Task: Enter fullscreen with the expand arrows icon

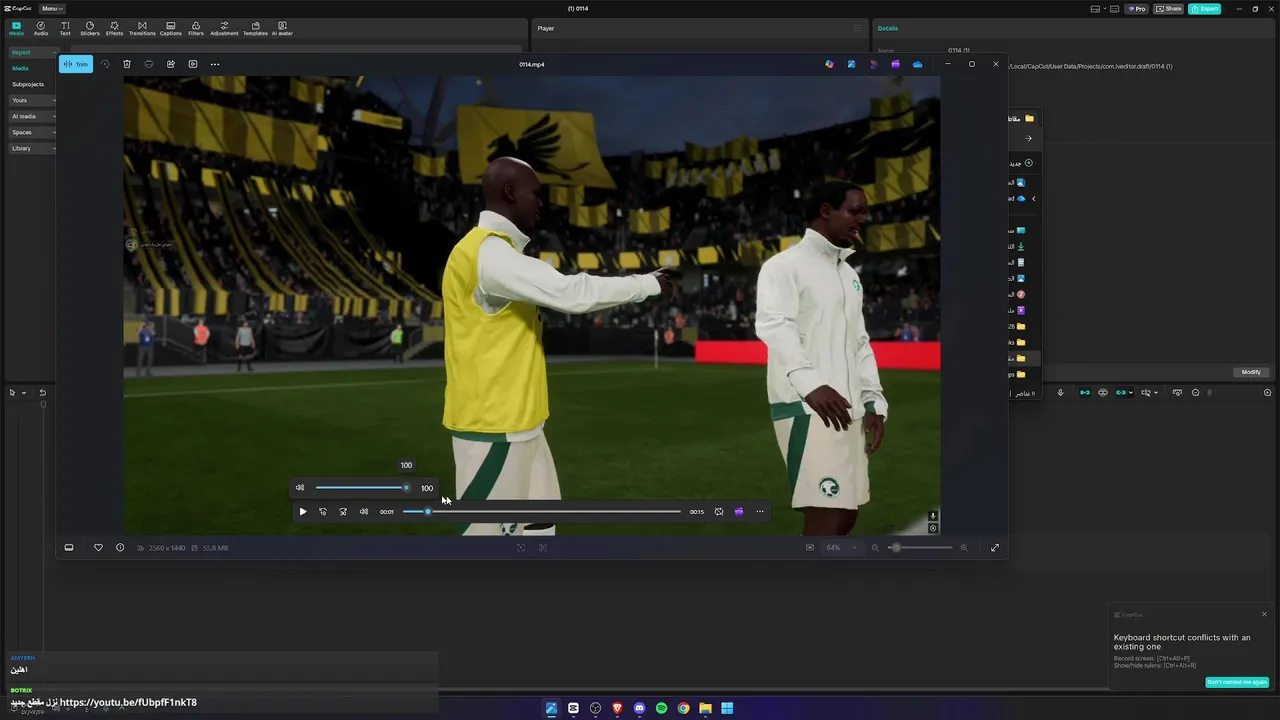Action: [995, 548]
